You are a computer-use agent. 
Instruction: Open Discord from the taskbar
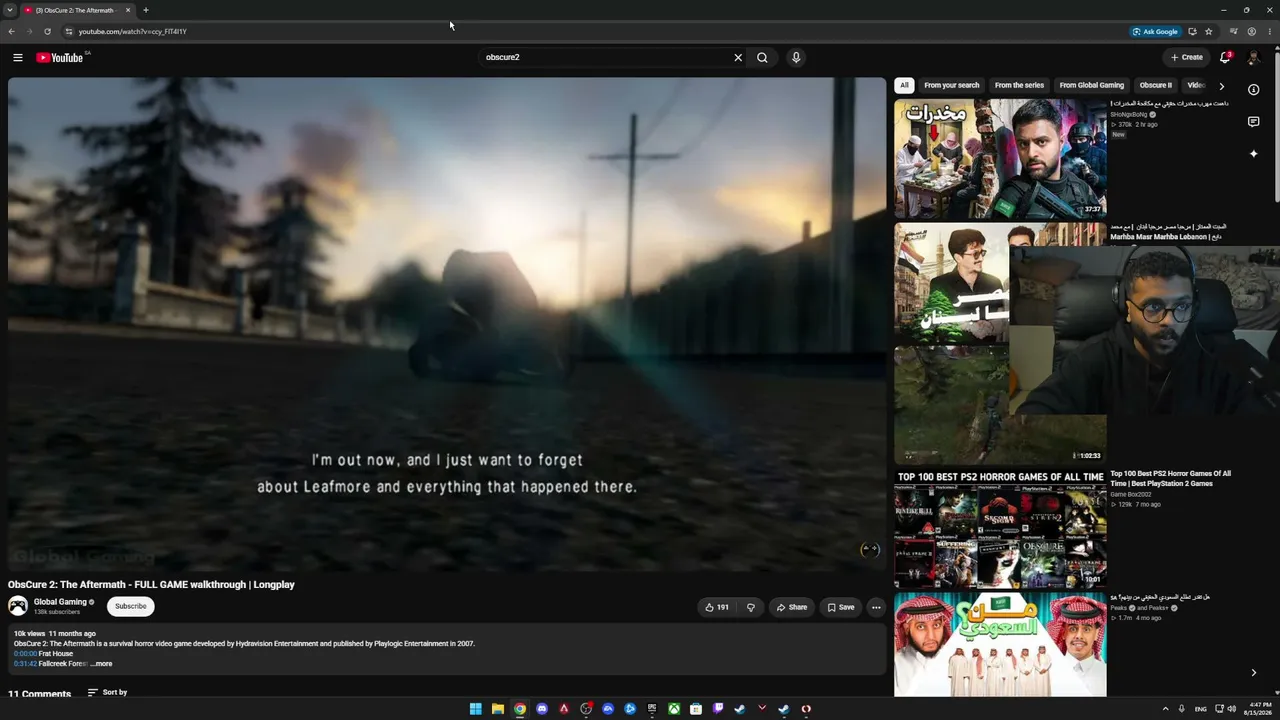tap(542, 709)
